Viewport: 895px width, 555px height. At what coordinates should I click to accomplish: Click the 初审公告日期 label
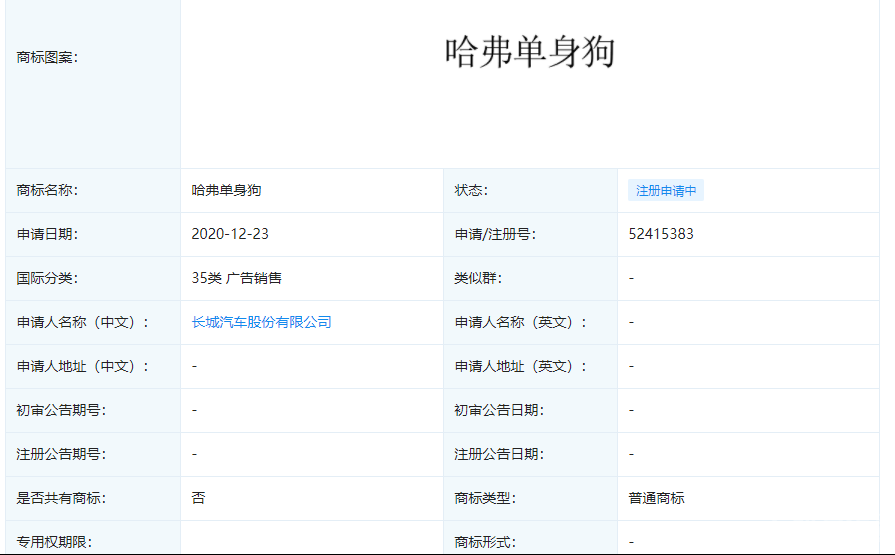click(x=499, y=410)
